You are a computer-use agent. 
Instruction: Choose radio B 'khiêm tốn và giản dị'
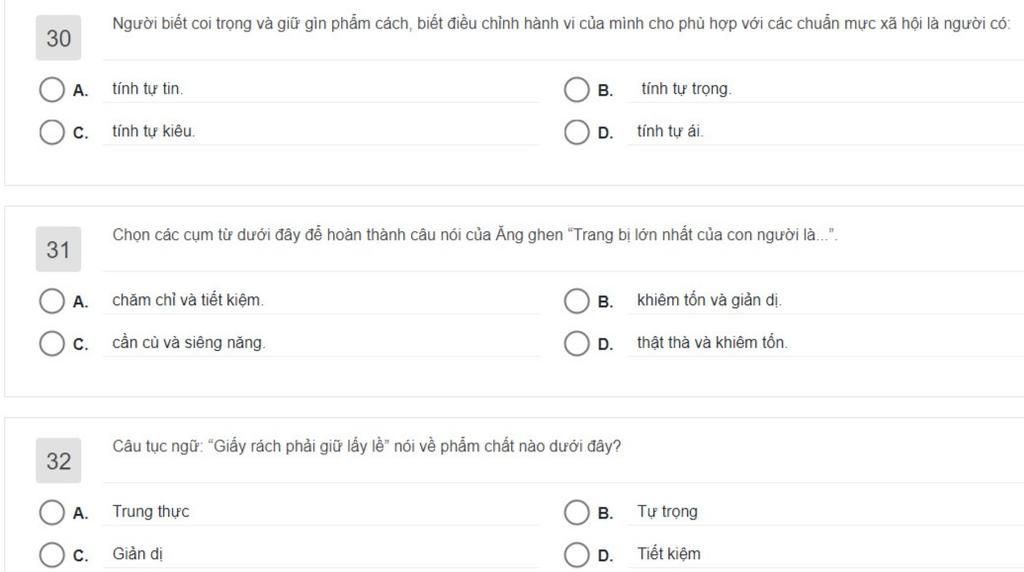tap(577, 301)
